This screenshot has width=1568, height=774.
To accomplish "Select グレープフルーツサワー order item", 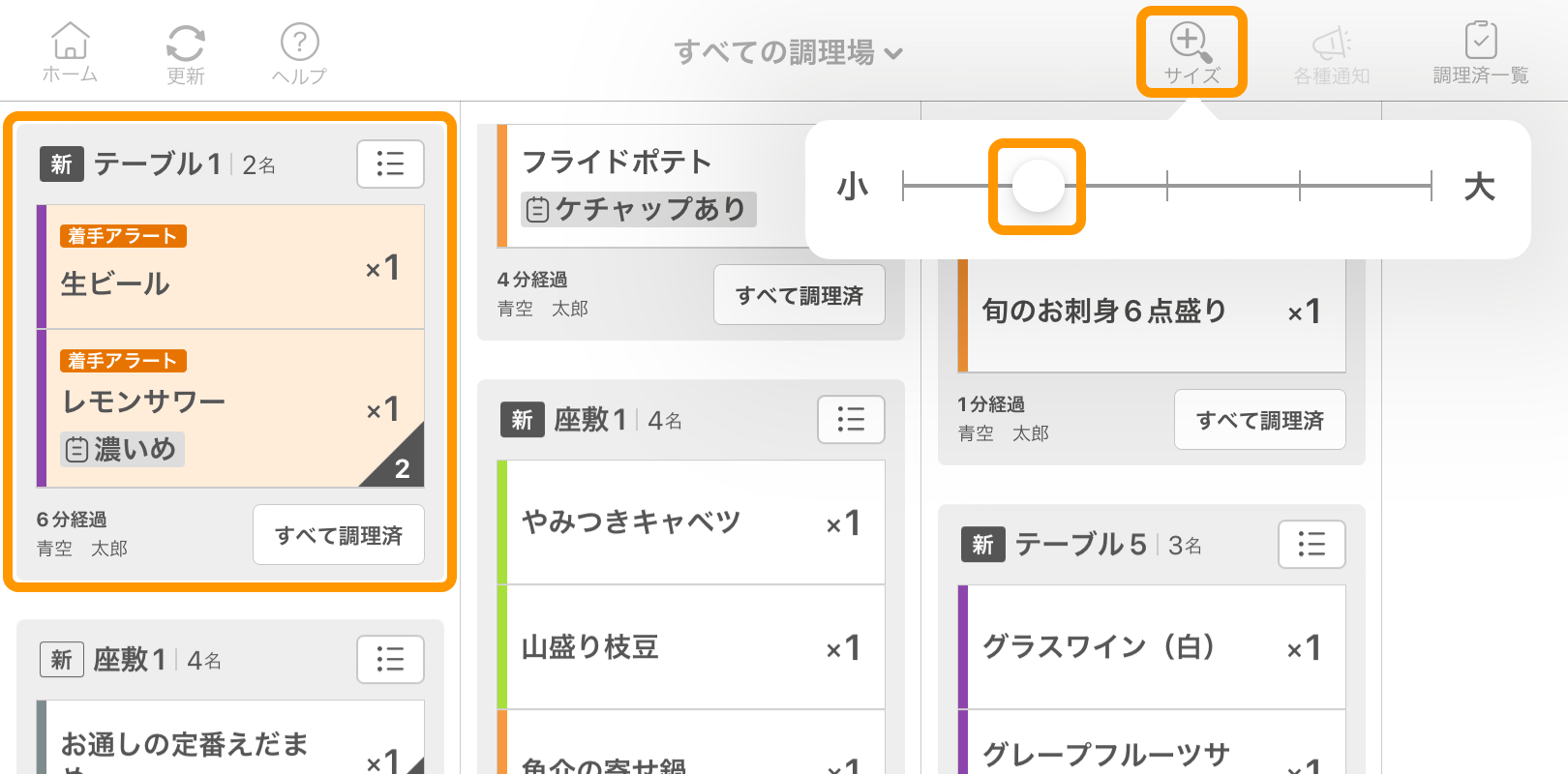I will tap(1152, 742).
